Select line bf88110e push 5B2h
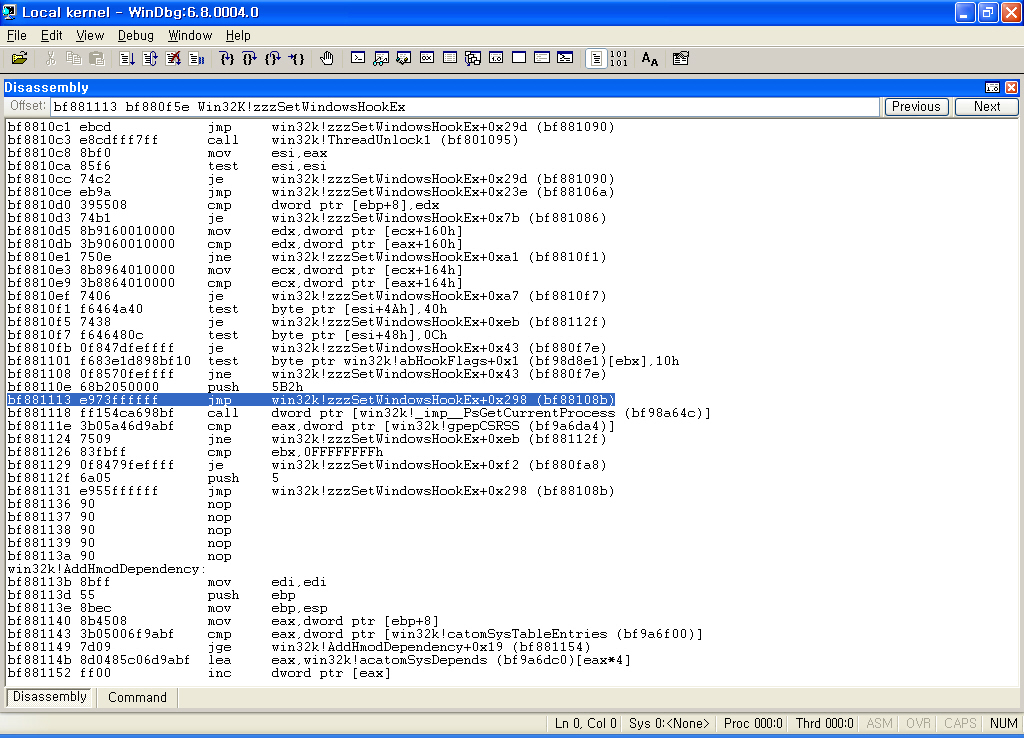The image size is (1024, 738). pos(155,387)
